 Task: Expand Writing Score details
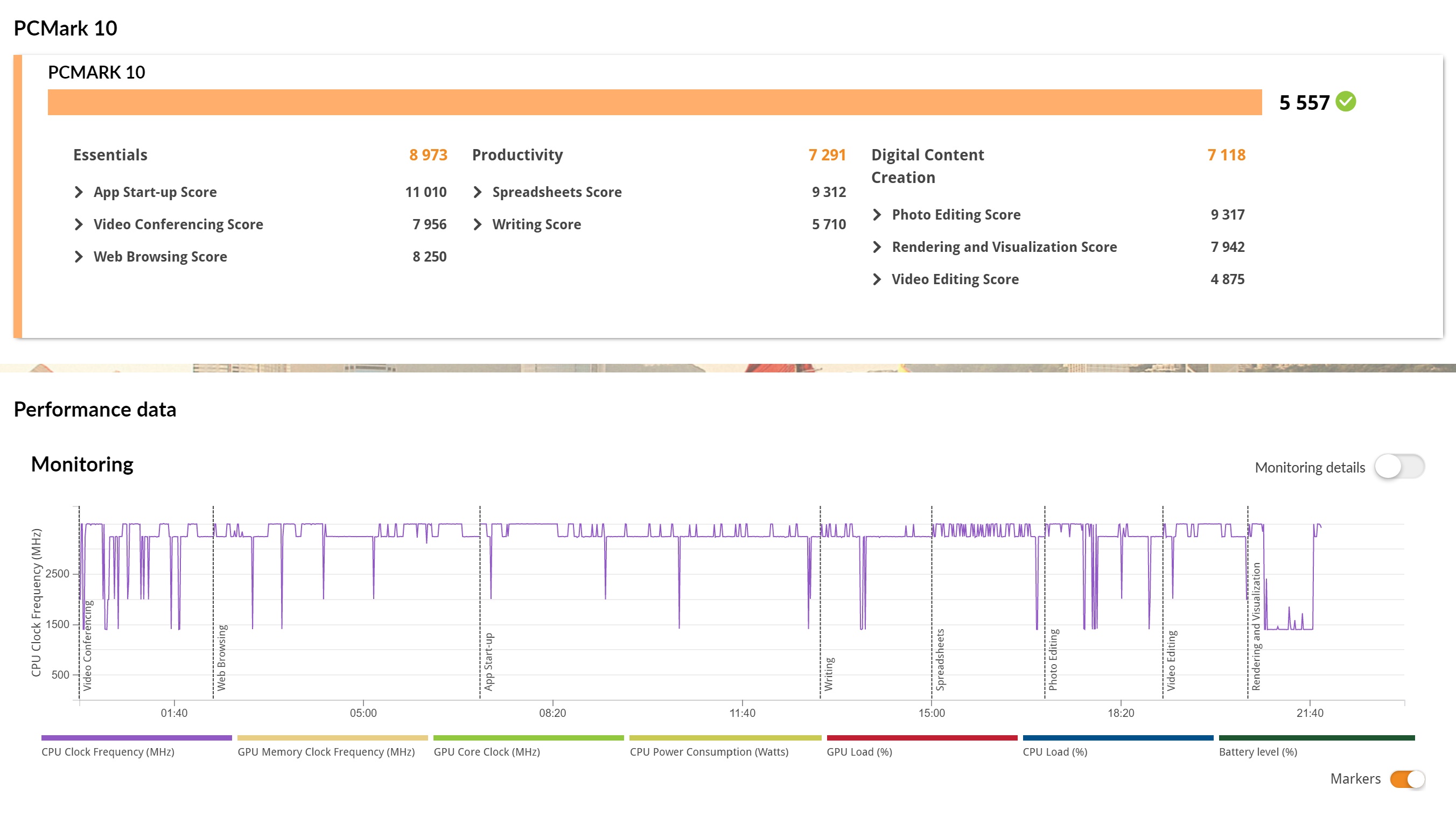click(478, 224)
